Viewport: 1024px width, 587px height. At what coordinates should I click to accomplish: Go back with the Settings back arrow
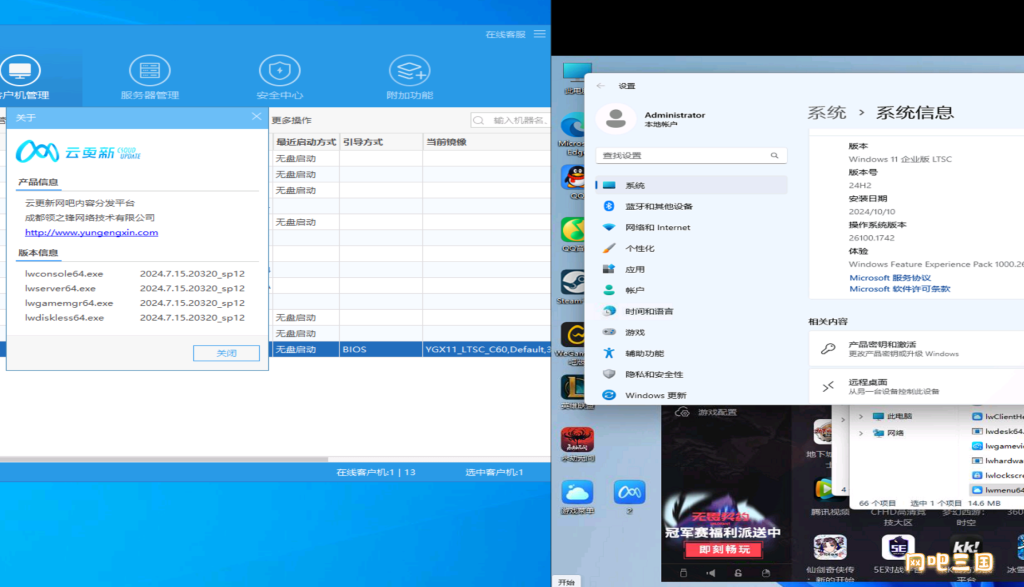click(x=601, y=86)
